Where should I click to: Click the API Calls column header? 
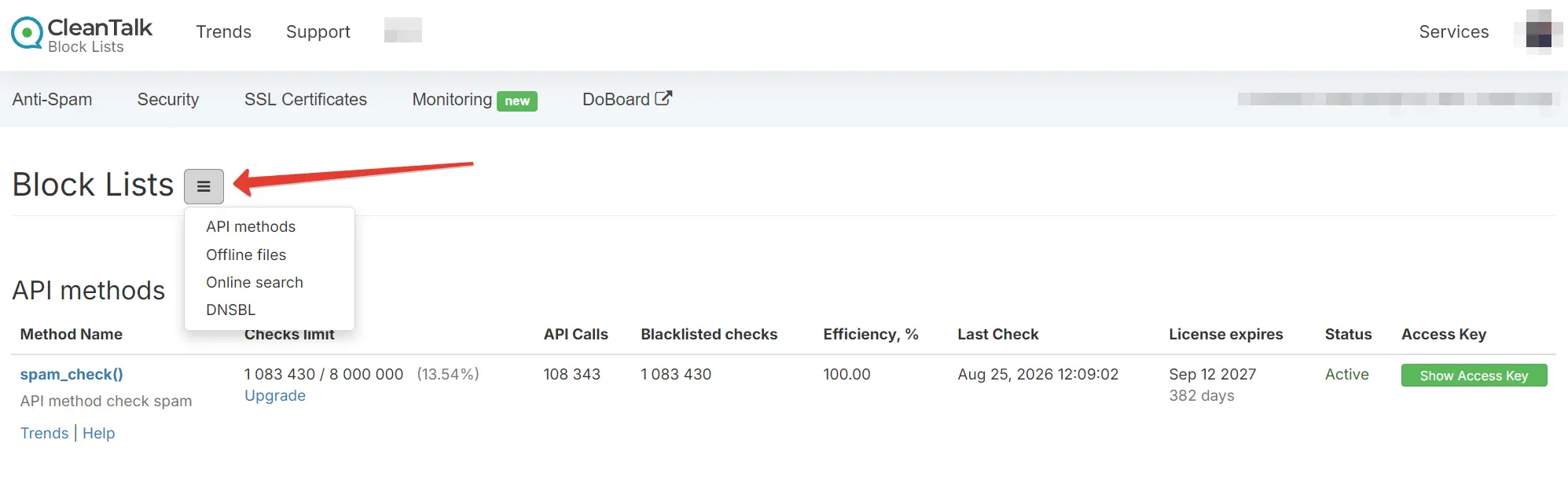point(575,334)
